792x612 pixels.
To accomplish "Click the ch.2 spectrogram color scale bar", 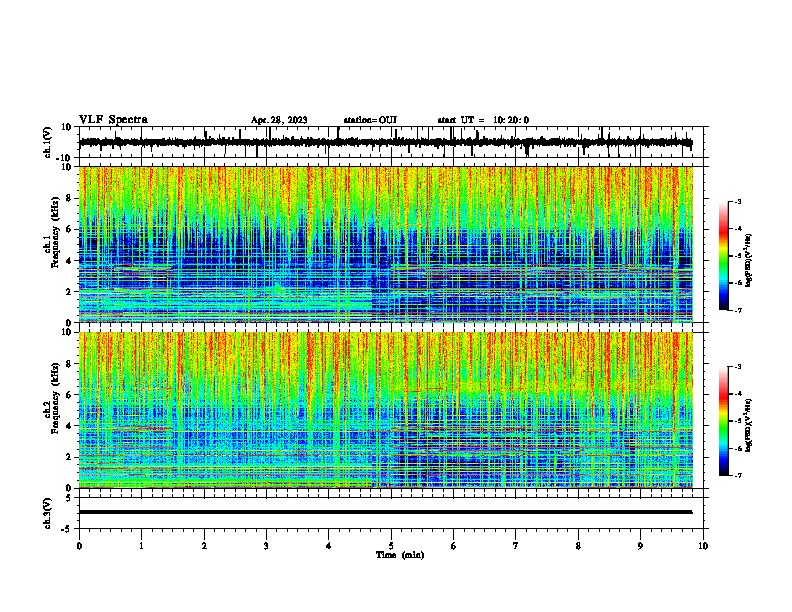I will coord(723,421).
